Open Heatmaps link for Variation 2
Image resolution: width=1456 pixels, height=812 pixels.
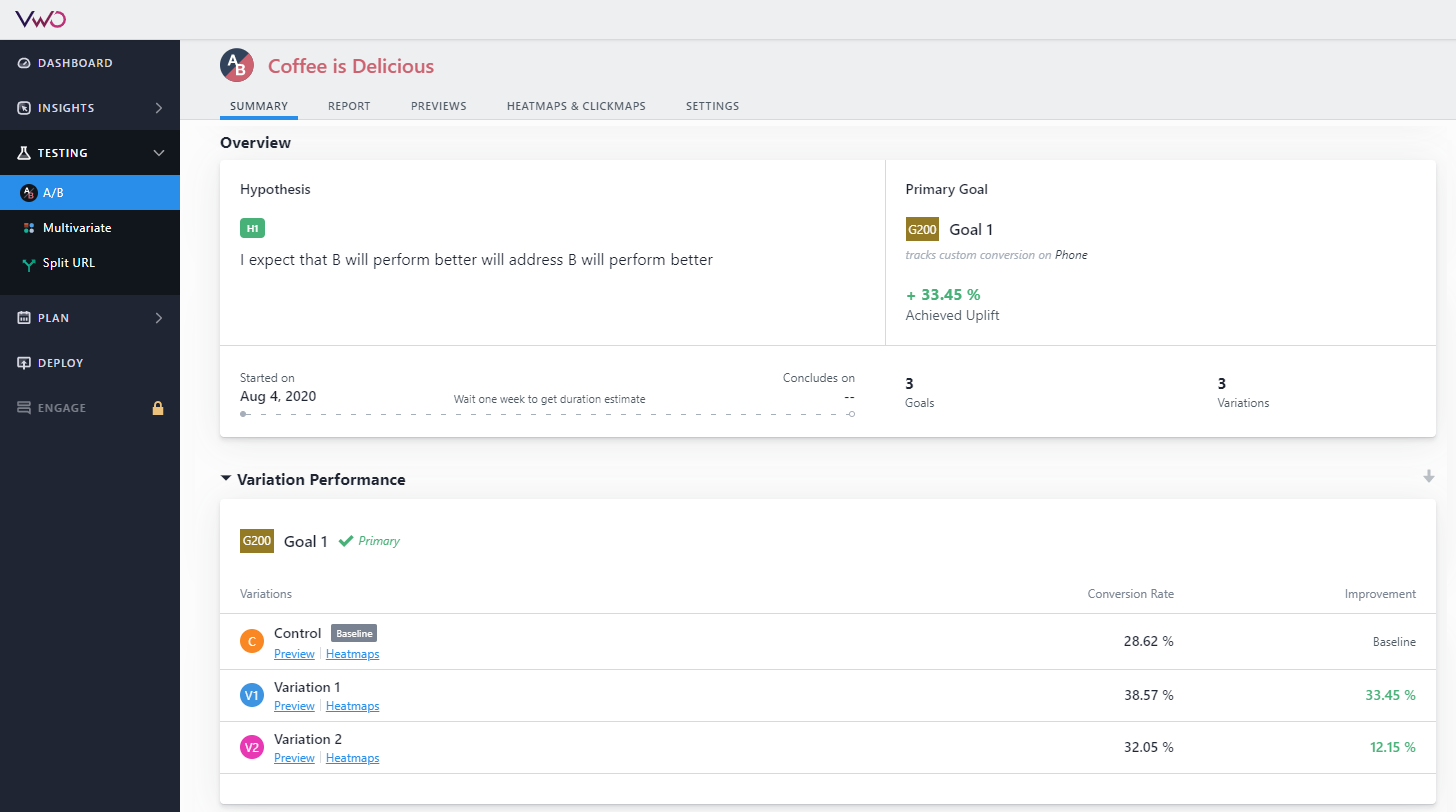click(x=352, y=758)
